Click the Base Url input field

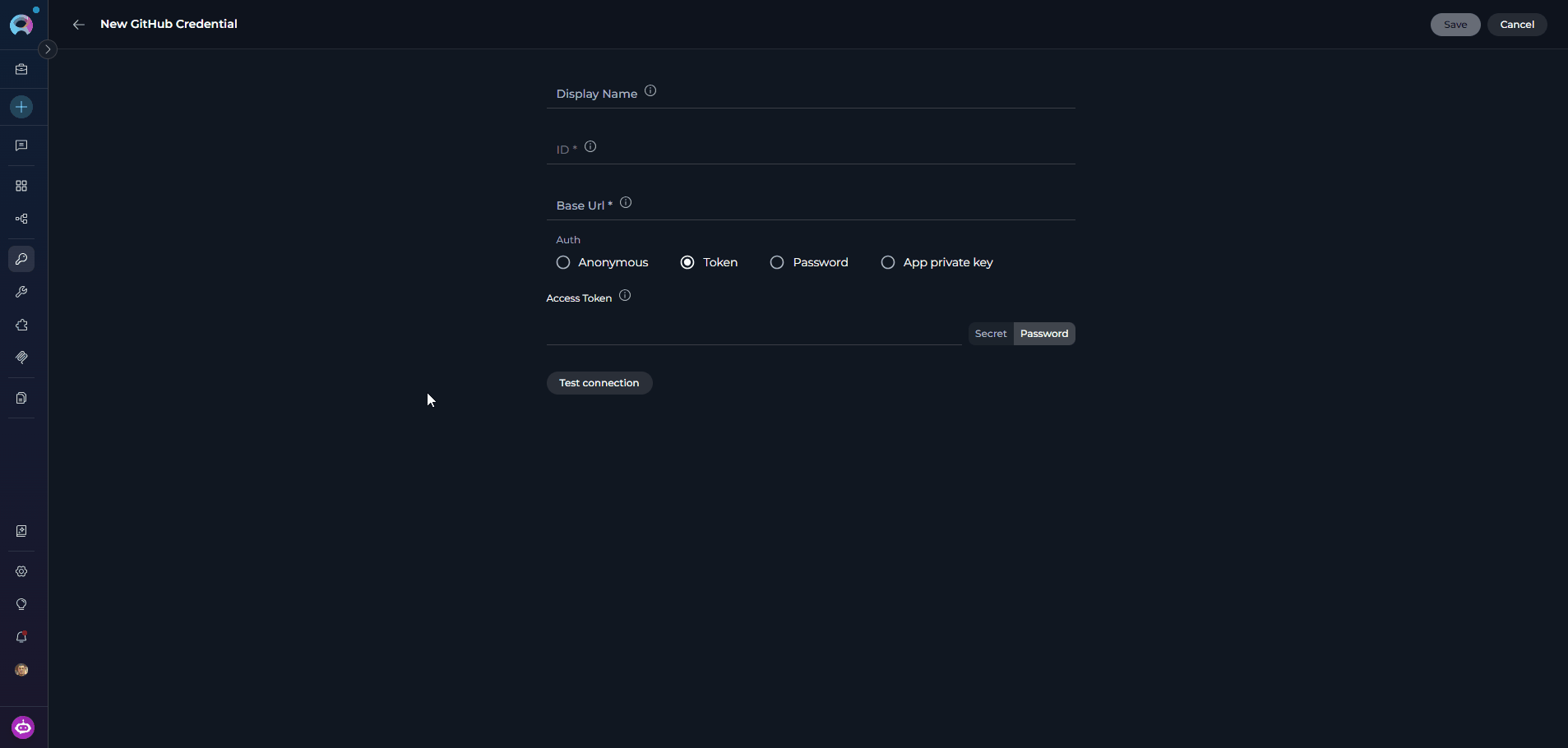pyautogui.click(x=811, y=205)
